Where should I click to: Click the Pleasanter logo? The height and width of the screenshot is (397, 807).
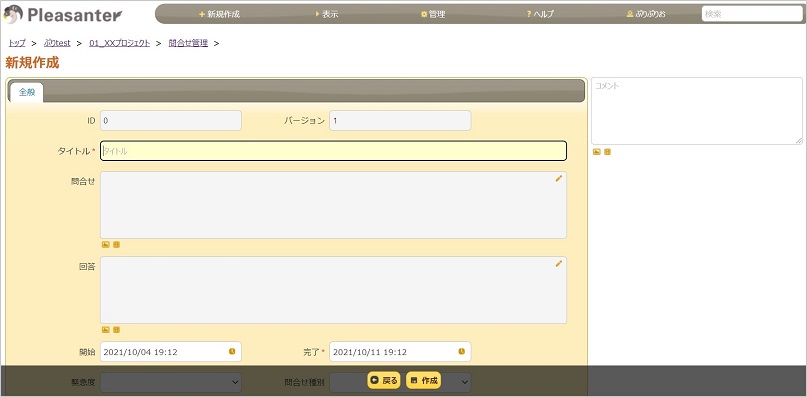point(63,15)
